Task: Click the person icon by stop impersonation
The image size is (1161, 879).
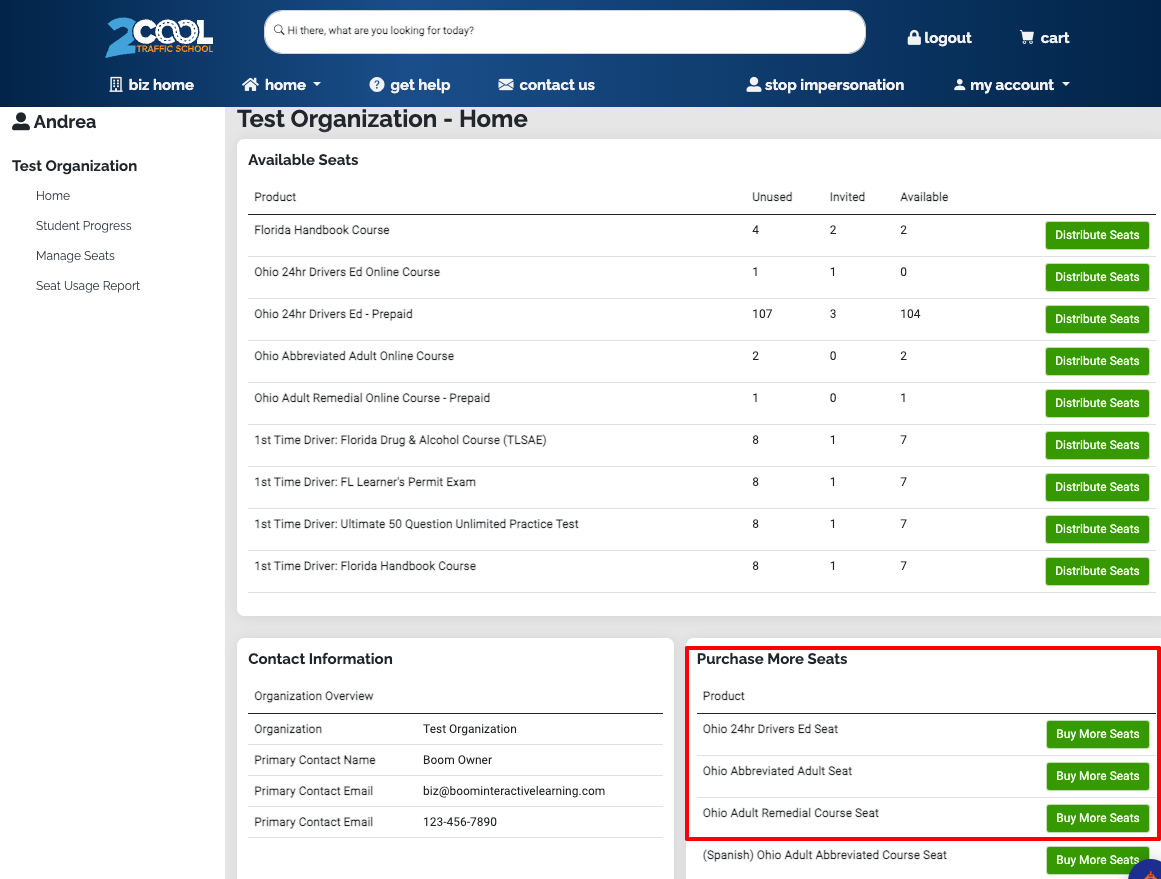Action: coord(753,84)
